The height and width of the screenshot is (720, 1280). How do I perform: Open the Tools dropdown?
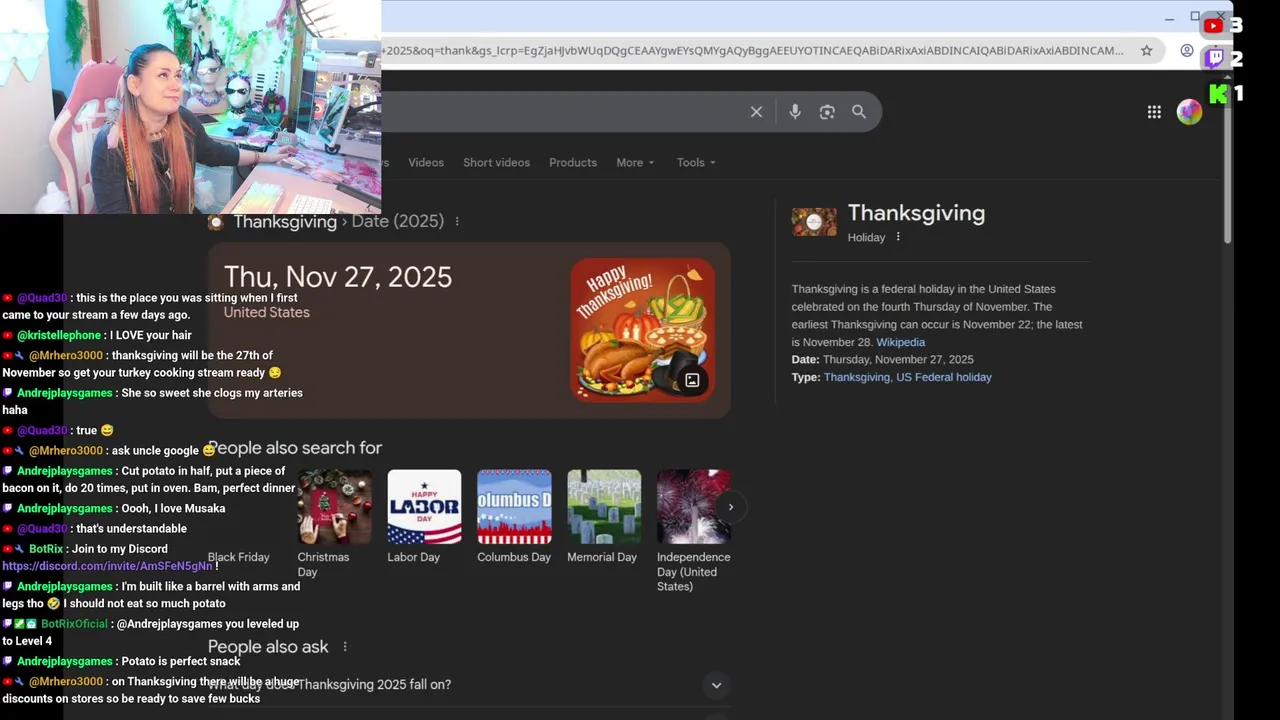tap(696, 162)
